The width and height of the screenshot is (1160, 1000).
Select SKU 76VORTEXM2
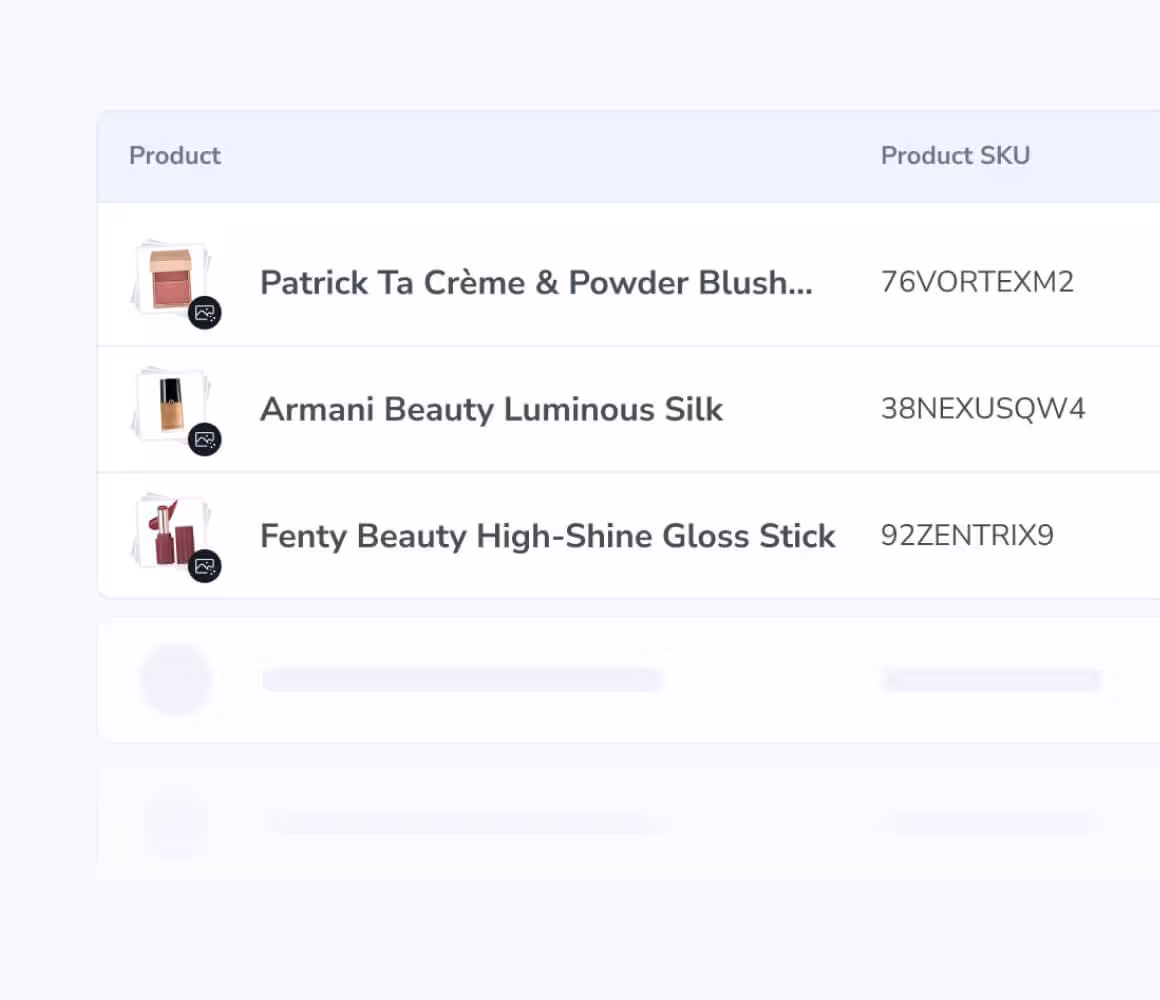pos(977,282)
